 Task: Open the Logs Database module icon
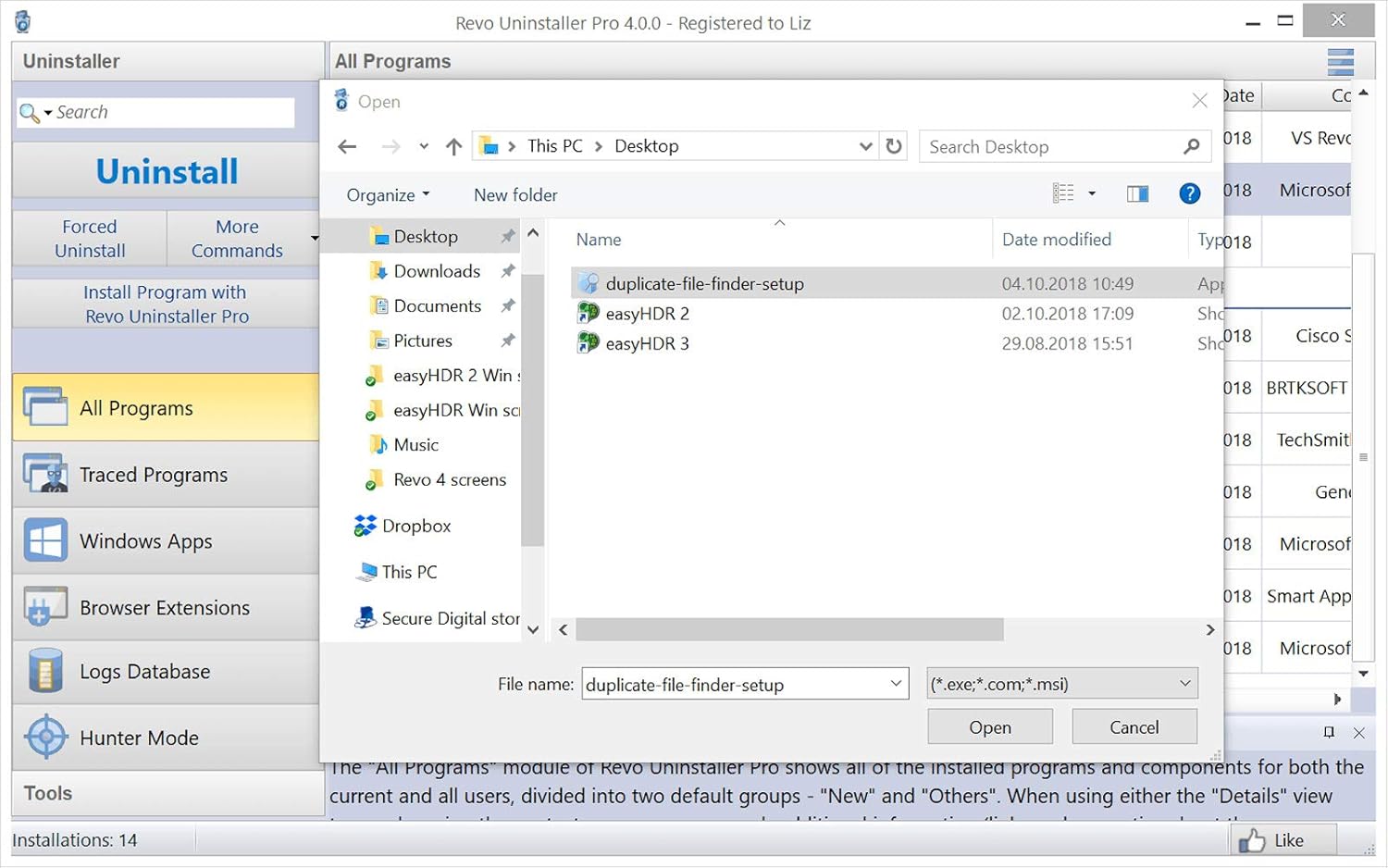tap(45, 671)
